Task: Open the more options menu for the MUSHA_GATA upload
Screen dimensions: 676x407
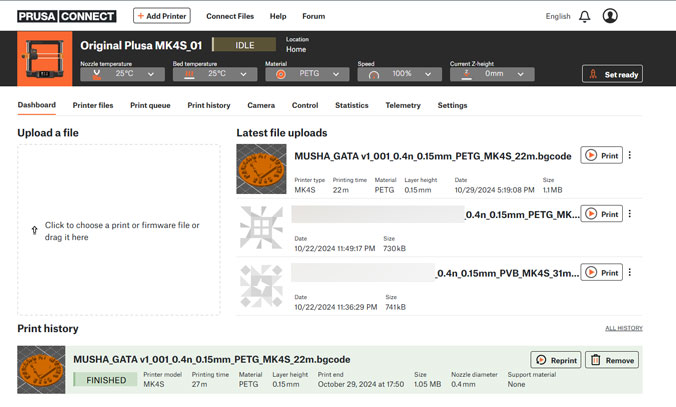Action: pyautogui.click(x=630, y=155)
